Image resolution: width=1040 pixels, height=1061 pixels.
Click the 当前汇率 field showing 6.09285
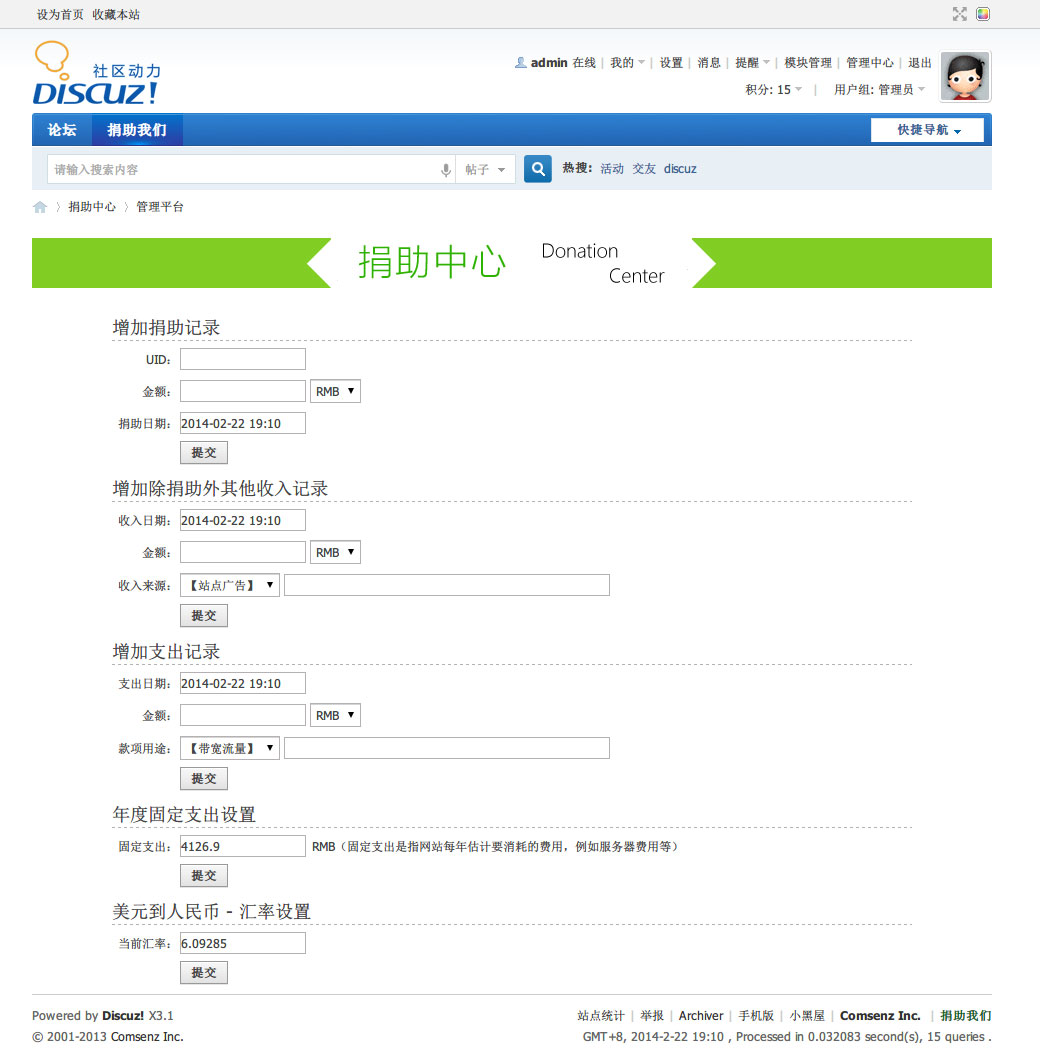point(243,943)
